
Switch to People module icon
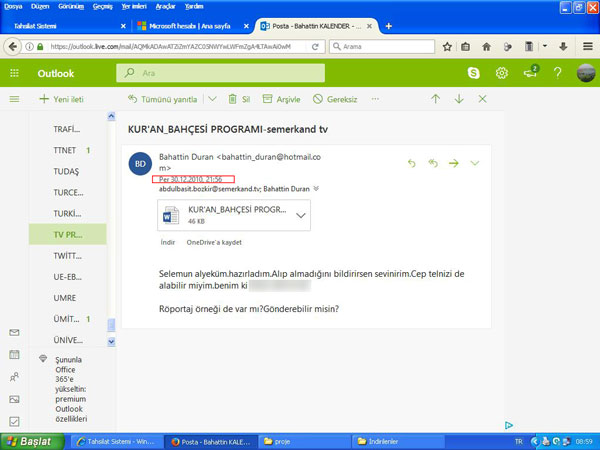pos(14,377)
